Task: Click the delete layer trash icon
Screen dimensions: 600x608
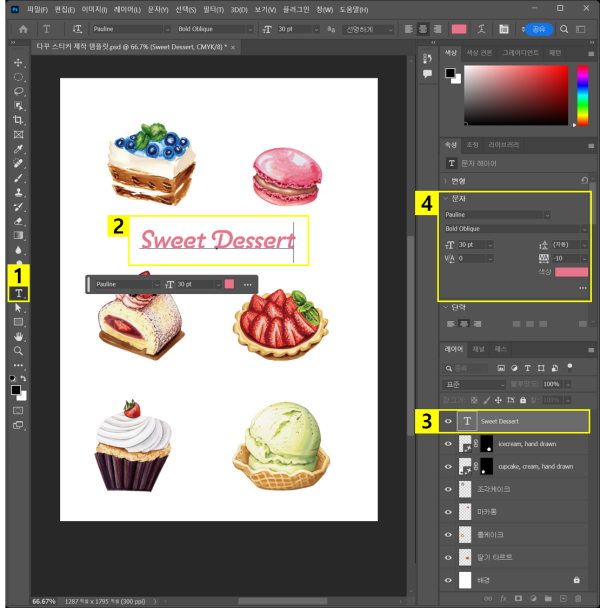Action: [578, 598]
